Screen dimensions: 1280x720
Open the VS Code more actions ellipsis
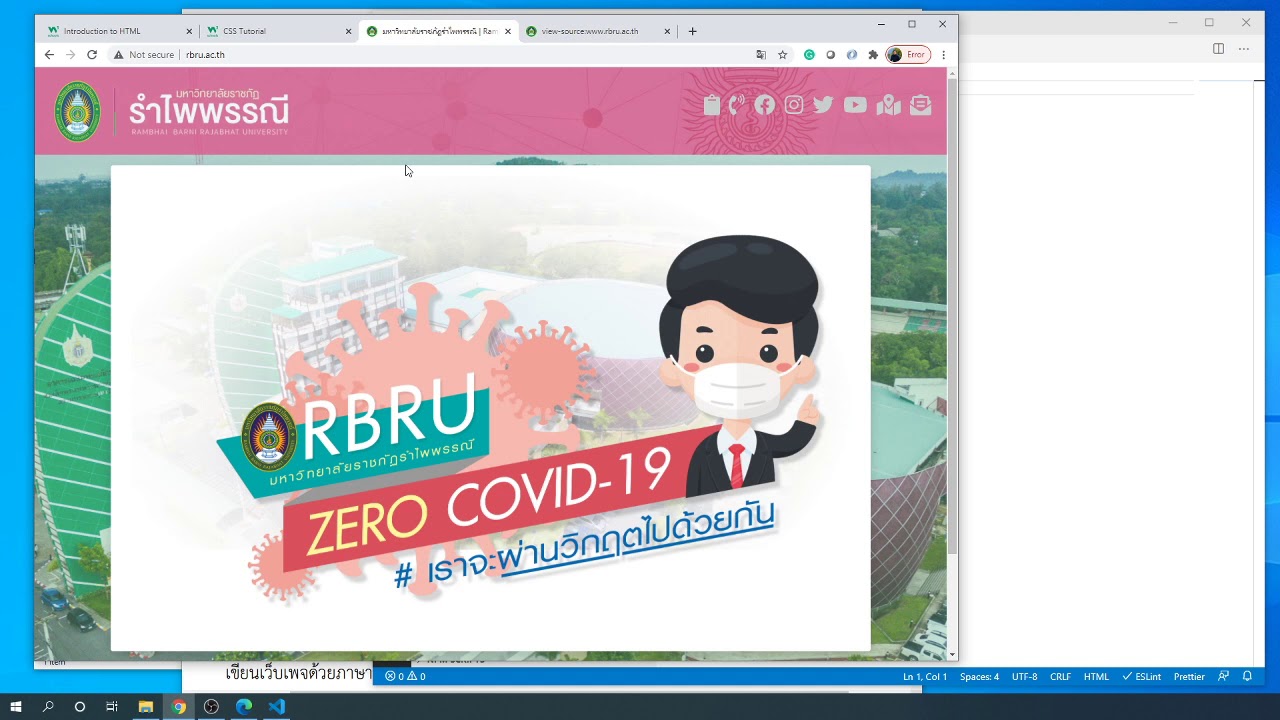[1244, 48]
